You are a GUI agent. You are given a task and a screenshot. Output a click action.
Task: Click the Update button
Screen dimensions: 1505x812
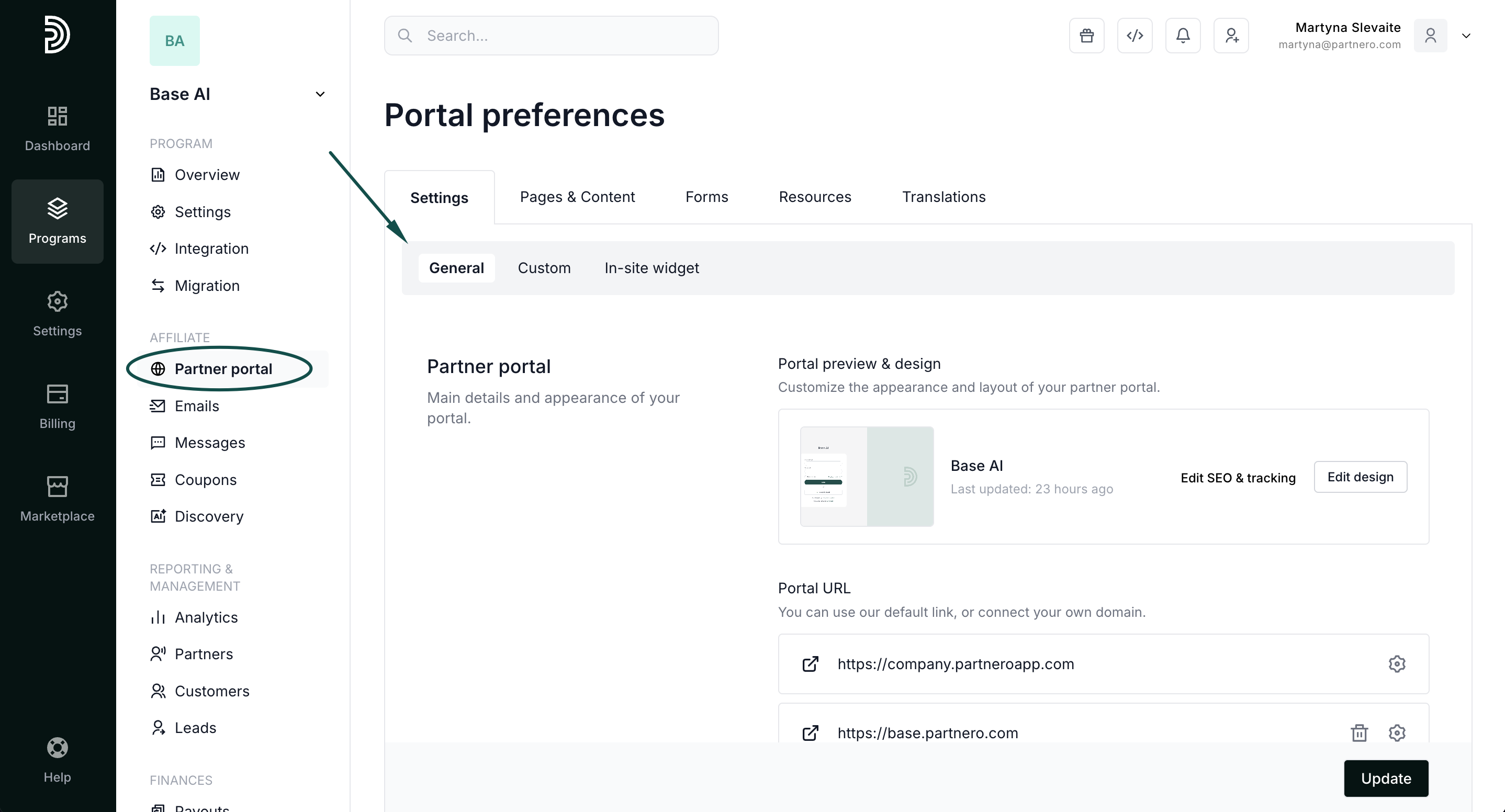1385,778
